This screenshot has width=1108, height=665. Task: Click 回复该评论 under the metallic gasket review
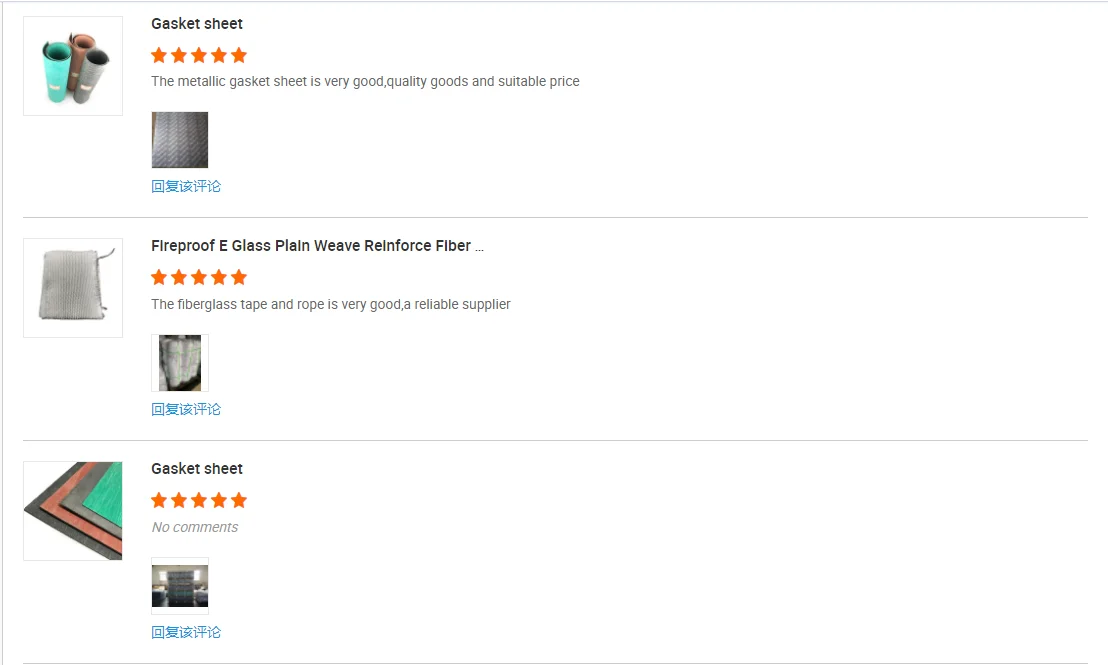tap(186, 186)
